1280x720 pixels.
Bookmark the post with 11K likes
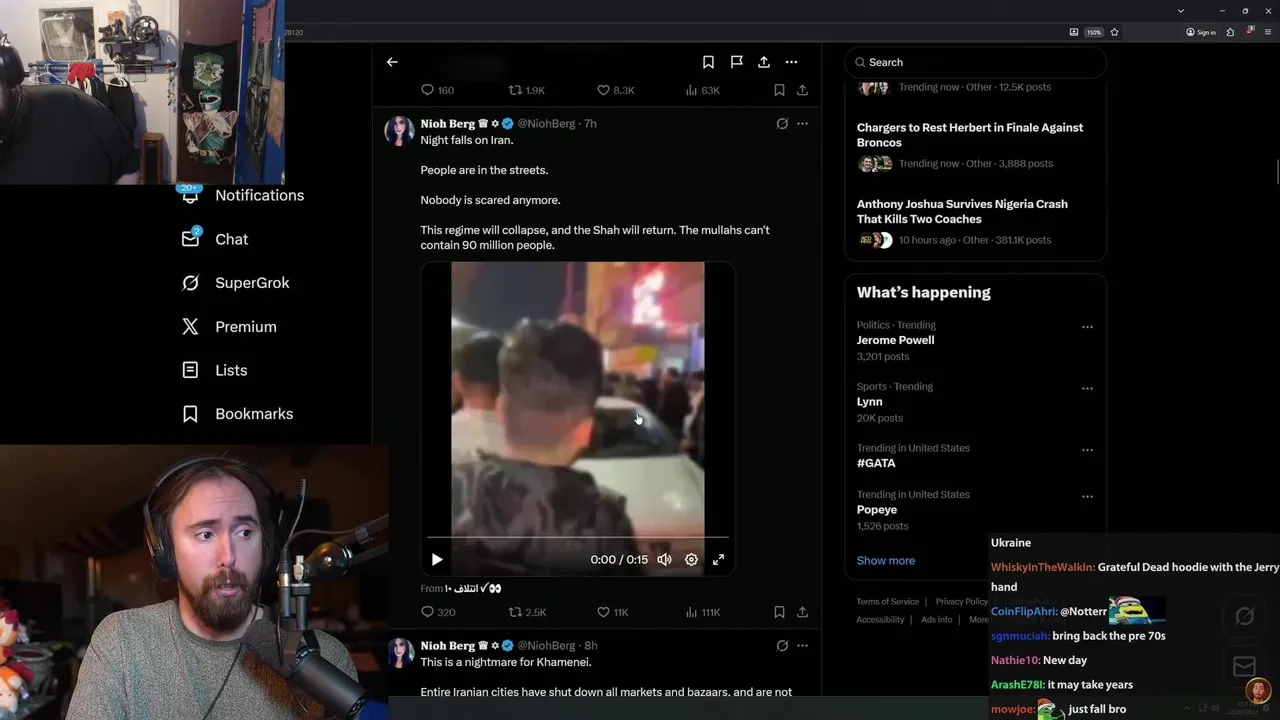[x=779, y=612]
